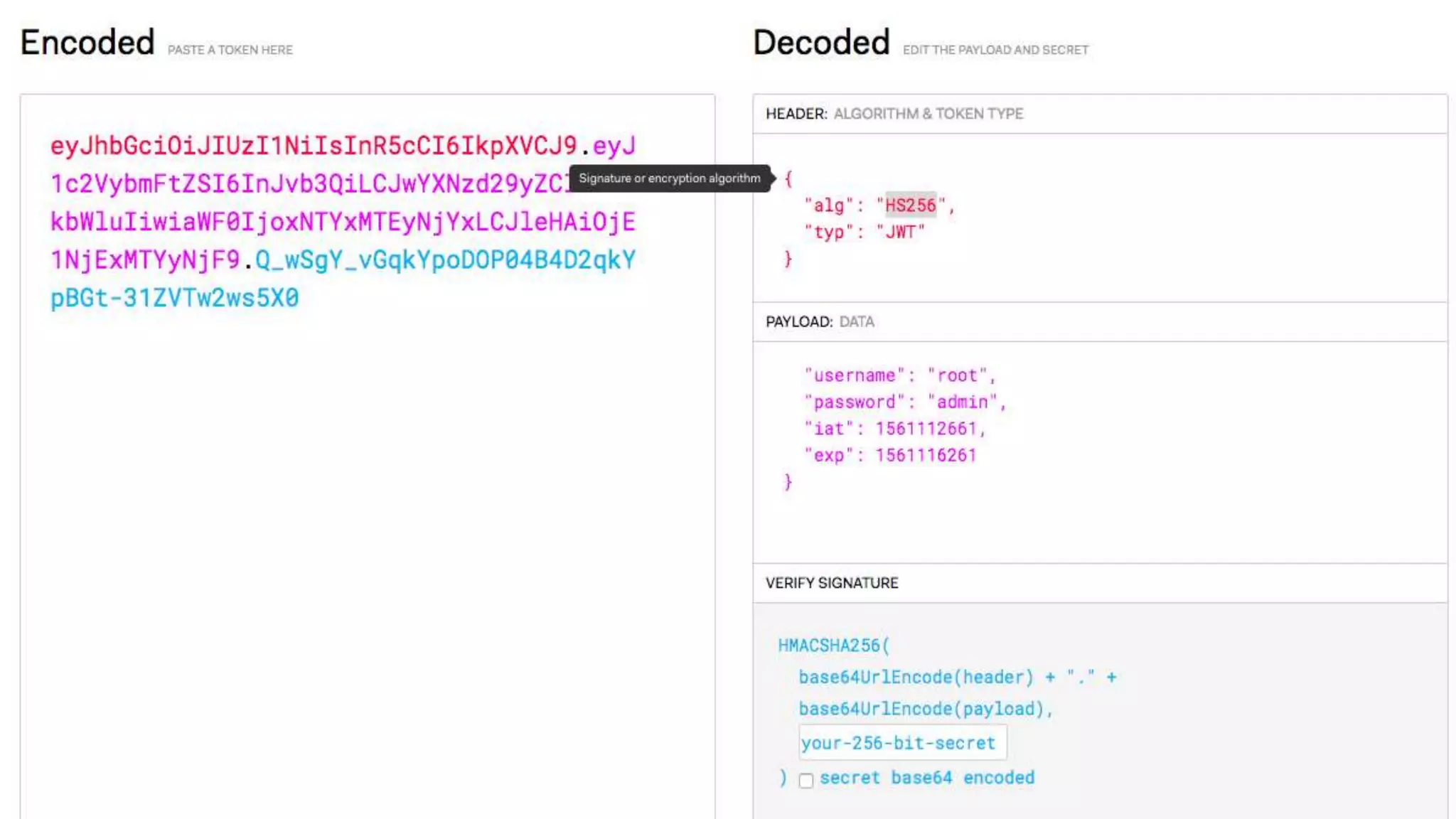Click the base64UrlEncode(payload) line
This screenshot has height=819, width=1456.
[924, 709]
